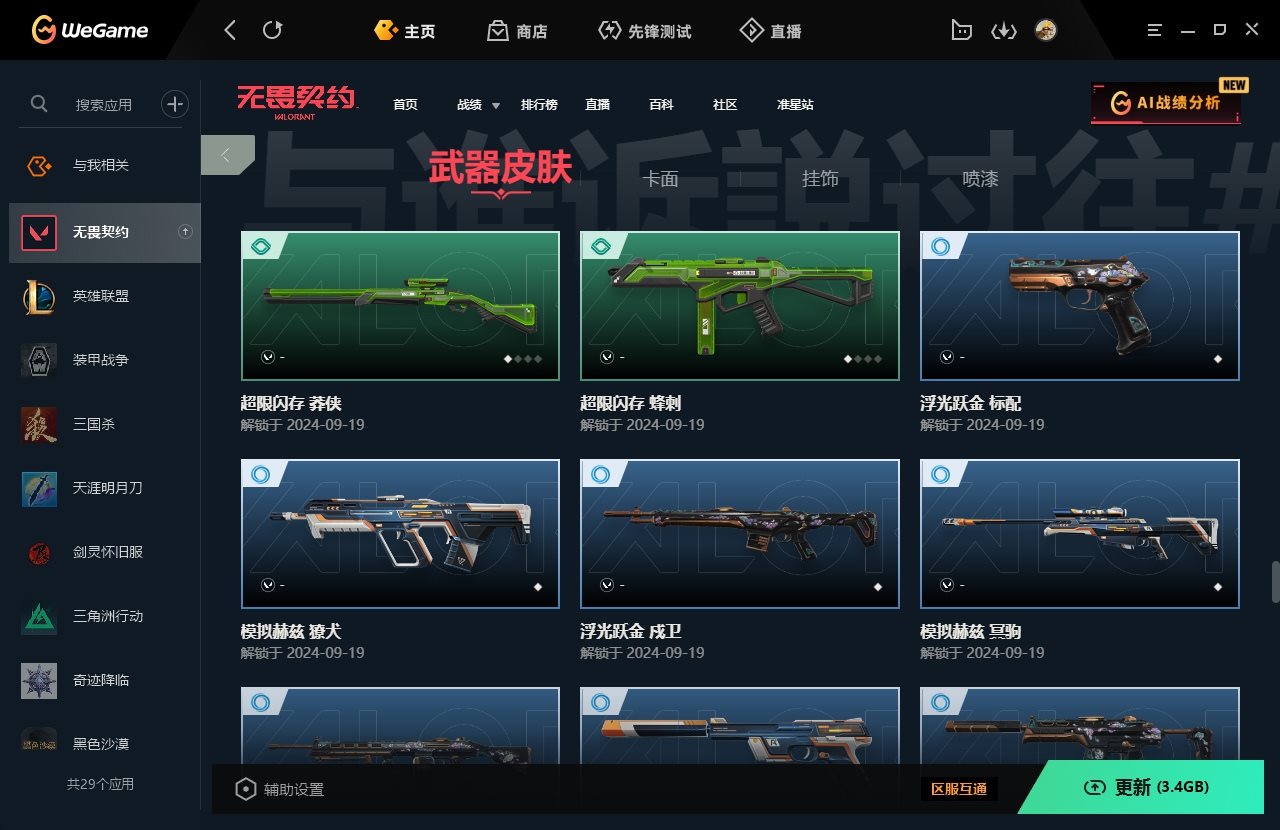Screen dimensions: 1280x830
Task: Open the 商店 top menu
Action: click(x=517, y=31)
